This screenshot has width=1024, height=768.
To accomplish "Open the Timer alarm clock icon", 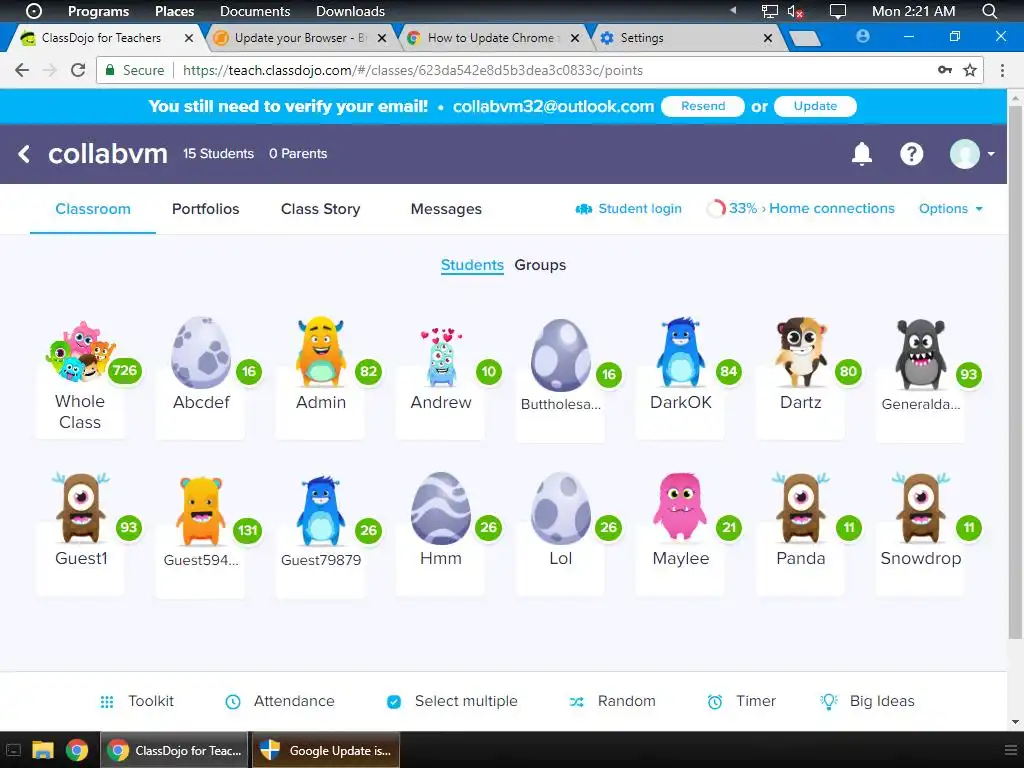I will tap(715, 702).
